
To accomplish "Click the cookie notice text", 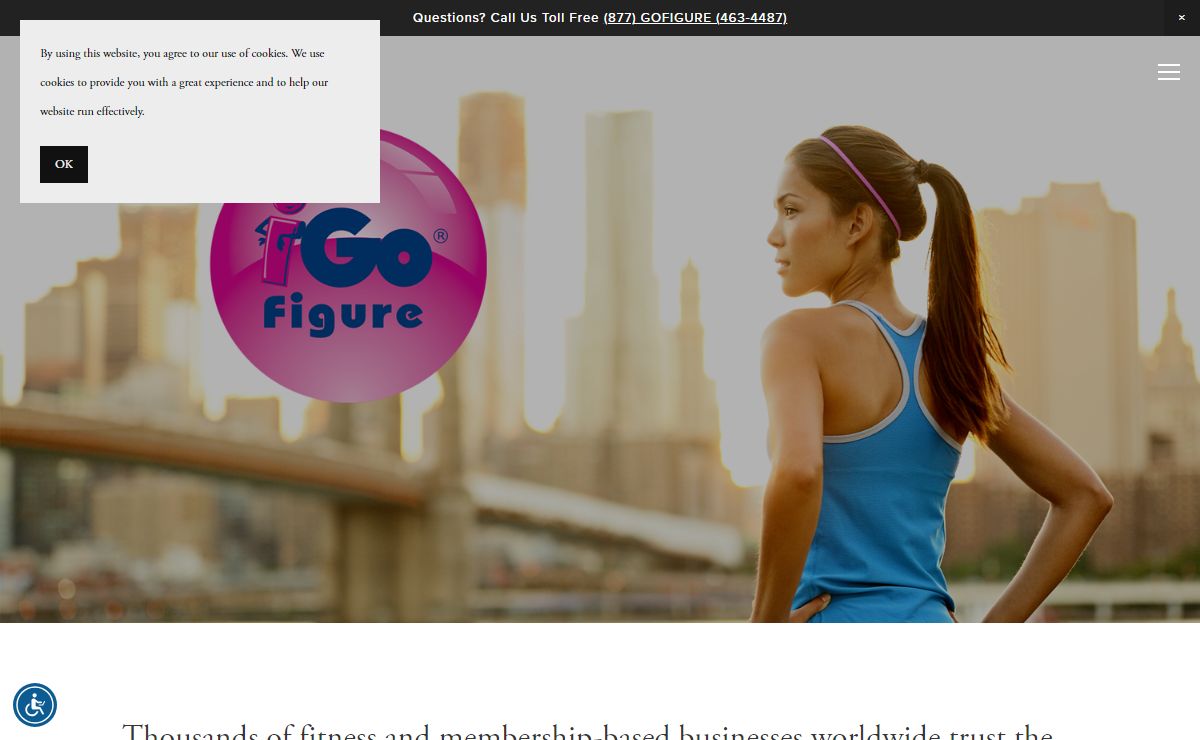I will point(185,82).
